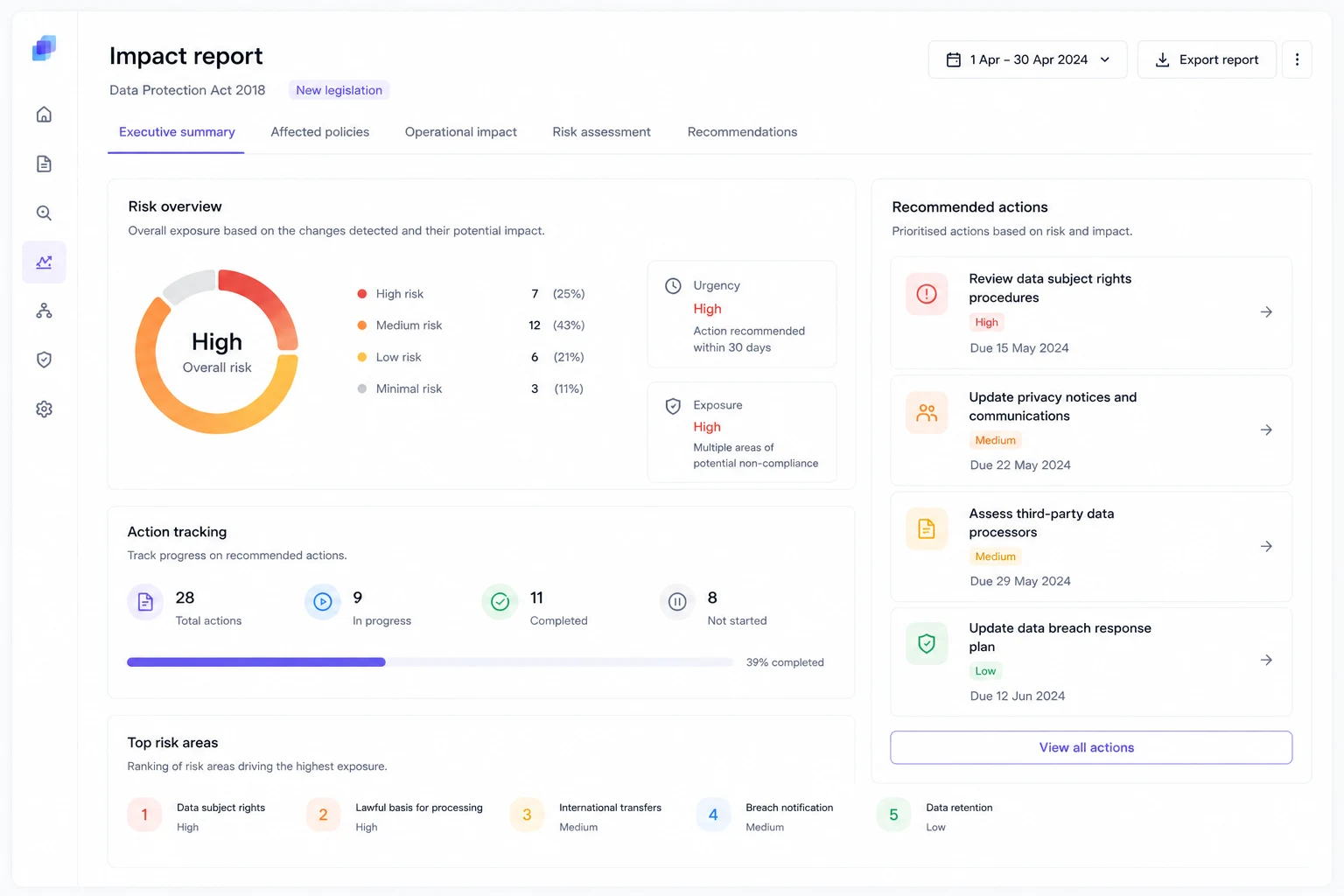Click the New legislation tag
Screen dimensions: 1344x896
339,90
